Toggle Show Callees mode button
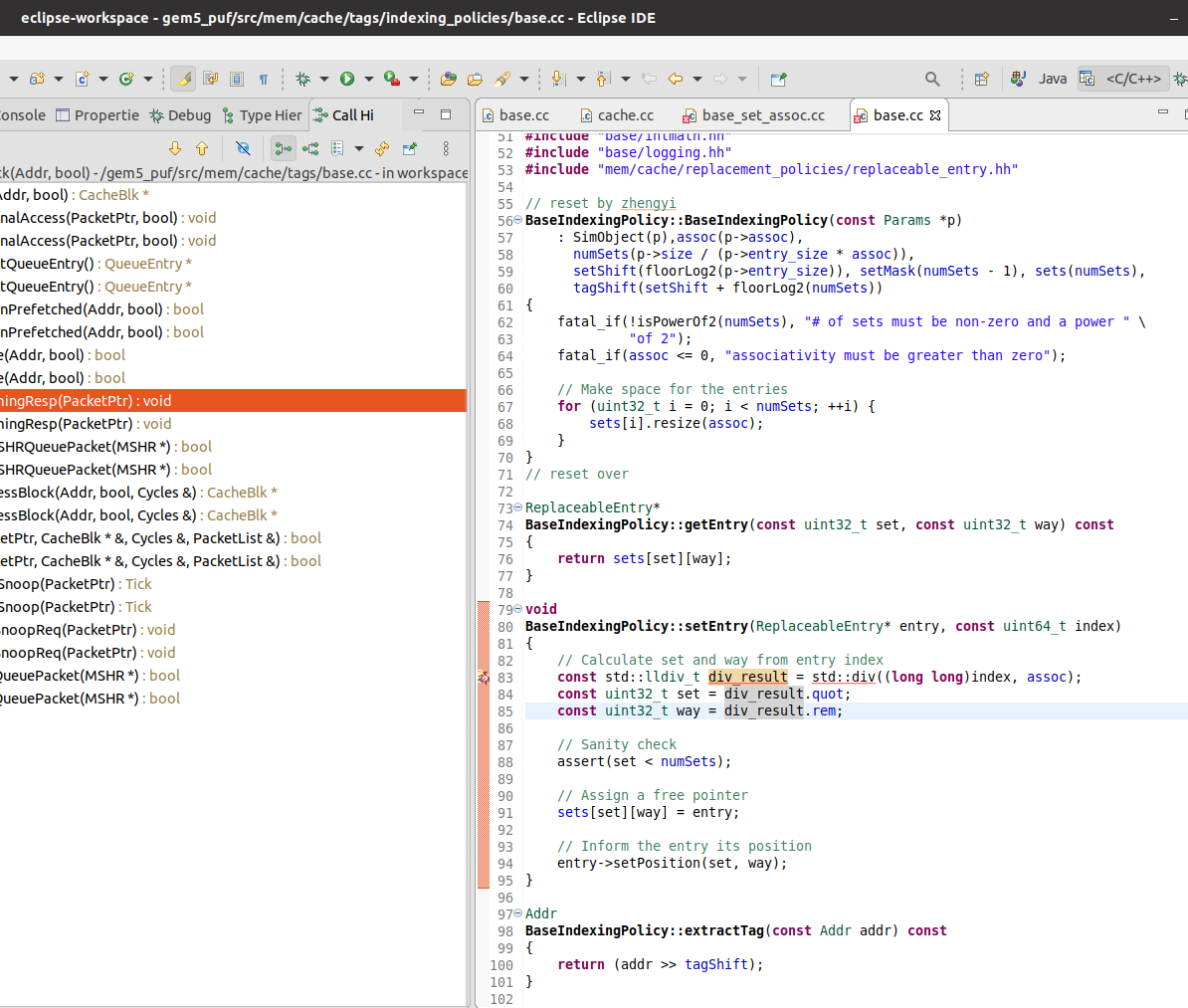Image resolution: width=1188 pixels, height=1008 pixels. tap(310, 148)
